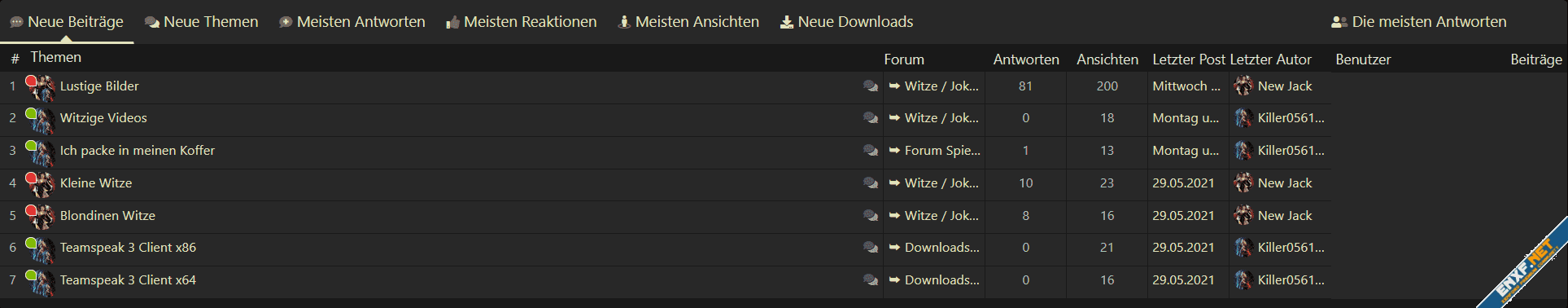Open the Neue Downloads tab
Image resolution: width=1568 pixels, height=308 pixels.
pyautogui.click(x=846, y=22)
